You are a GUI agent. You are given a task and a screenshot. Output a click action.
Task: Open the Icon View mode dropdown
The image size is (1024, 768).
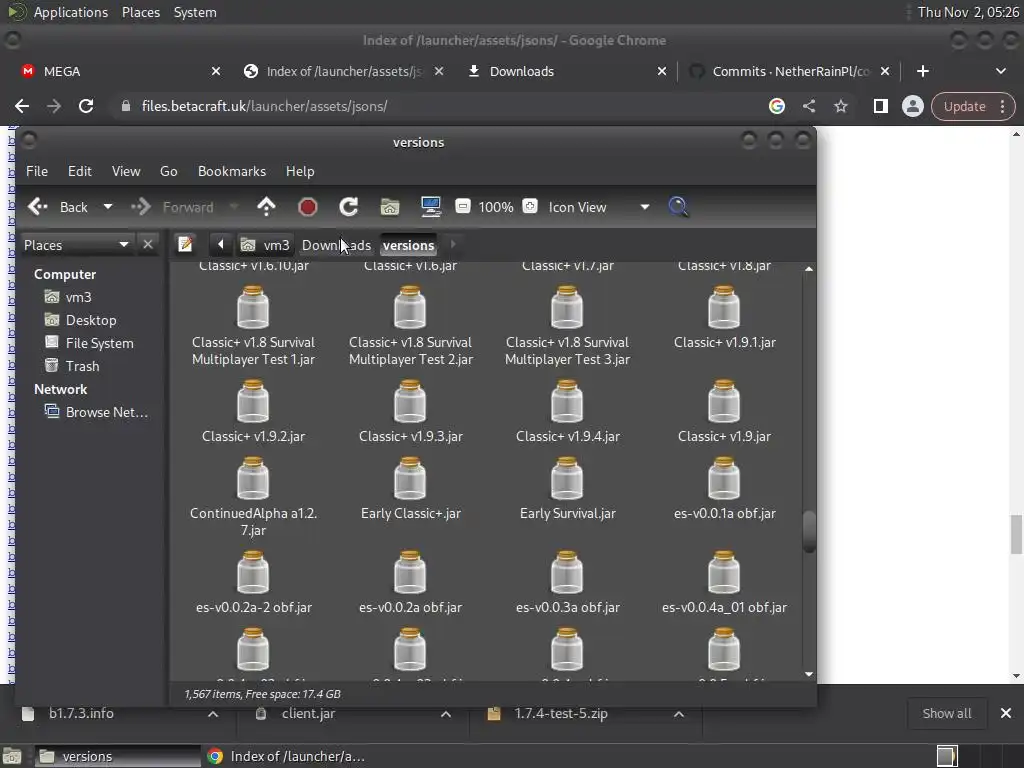point(599,207)
